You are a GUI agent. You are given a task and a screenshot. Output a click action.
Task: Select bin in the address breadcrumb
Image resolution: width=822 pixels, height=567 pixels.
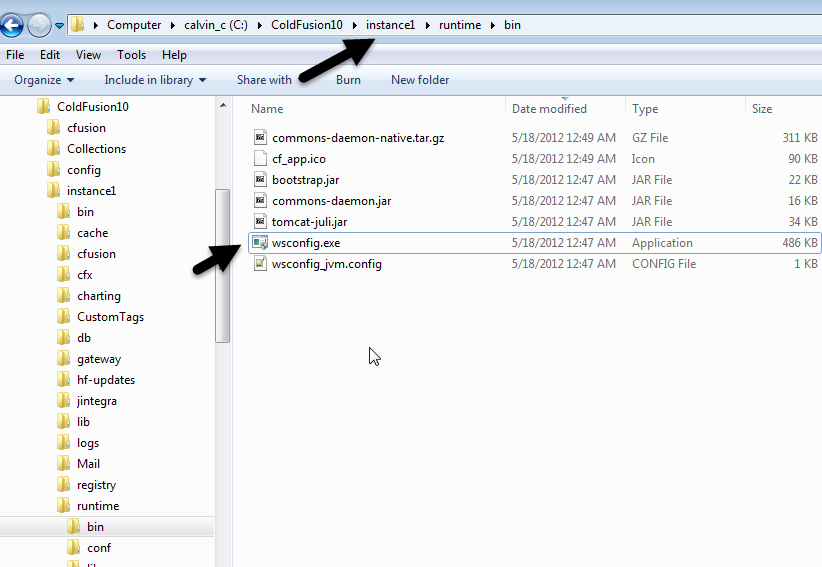(512, 25)
